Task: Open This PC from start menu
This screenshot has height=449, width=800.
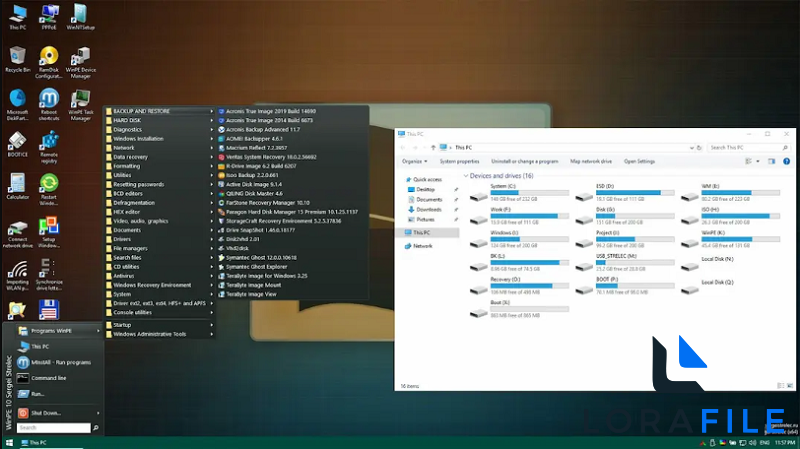Action: pyautogui.click(x=58, y=346)
